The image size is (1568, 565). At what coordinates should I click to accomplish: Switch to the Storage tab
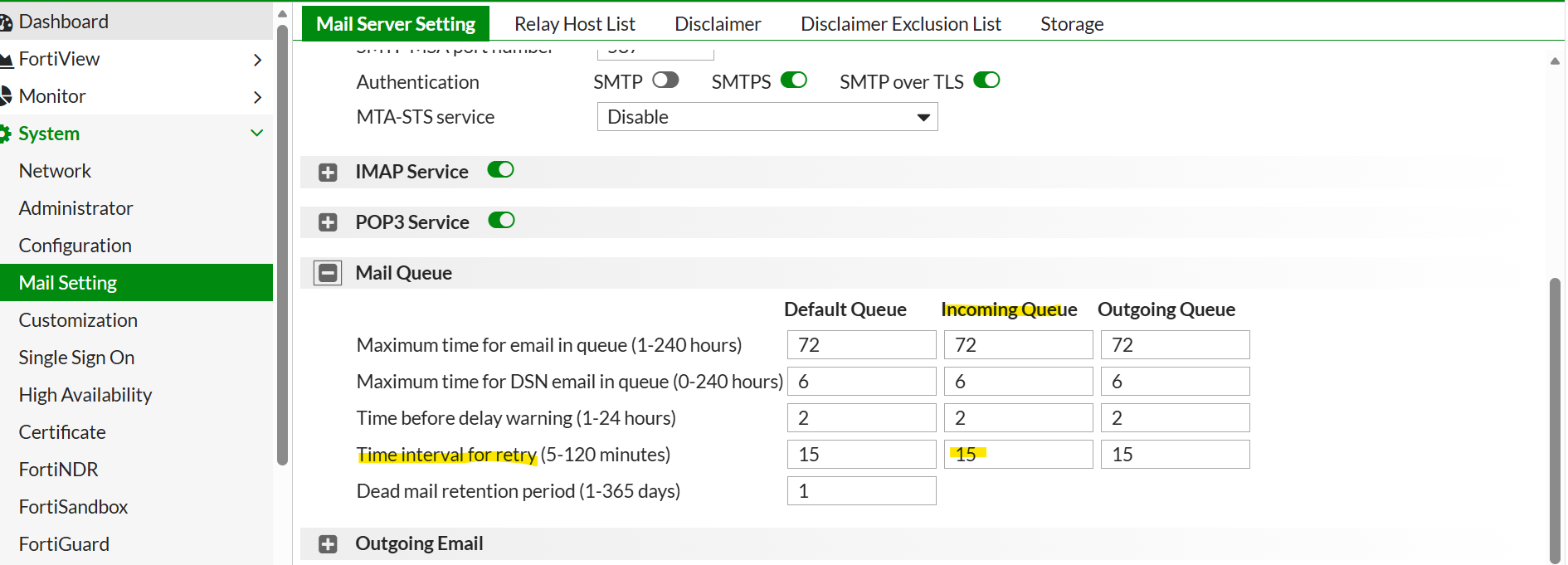(x=1072, y=24)
